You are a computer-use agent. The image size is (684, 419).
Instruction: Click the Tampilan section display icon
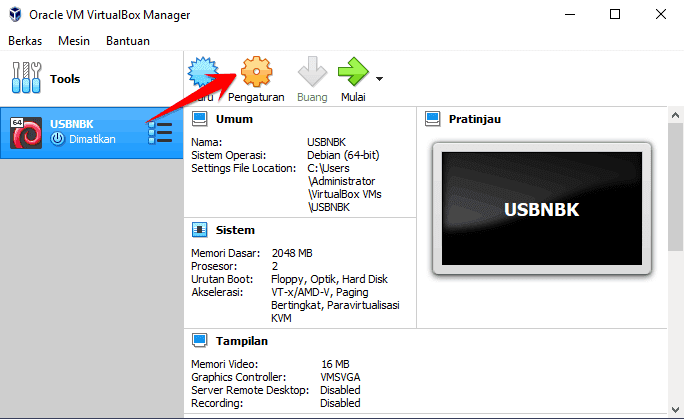pos(200,341)
